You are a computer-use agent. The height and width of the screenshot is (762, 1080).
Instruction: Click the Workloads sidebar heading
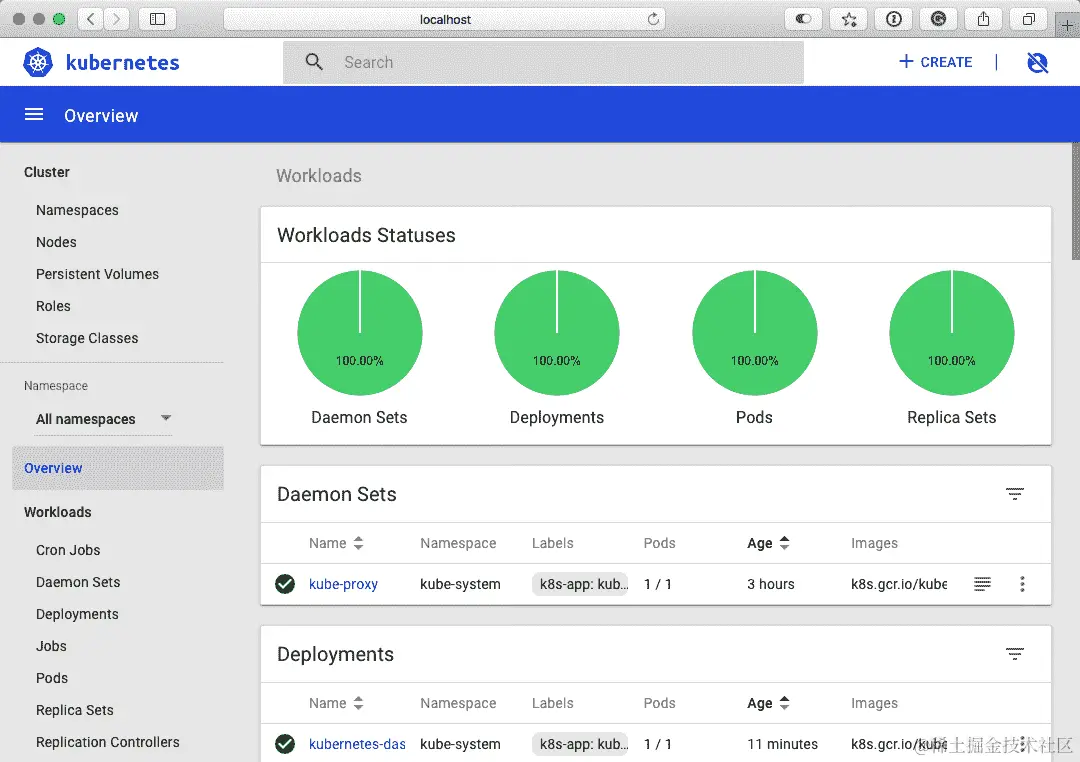click(x=58, y=512)
